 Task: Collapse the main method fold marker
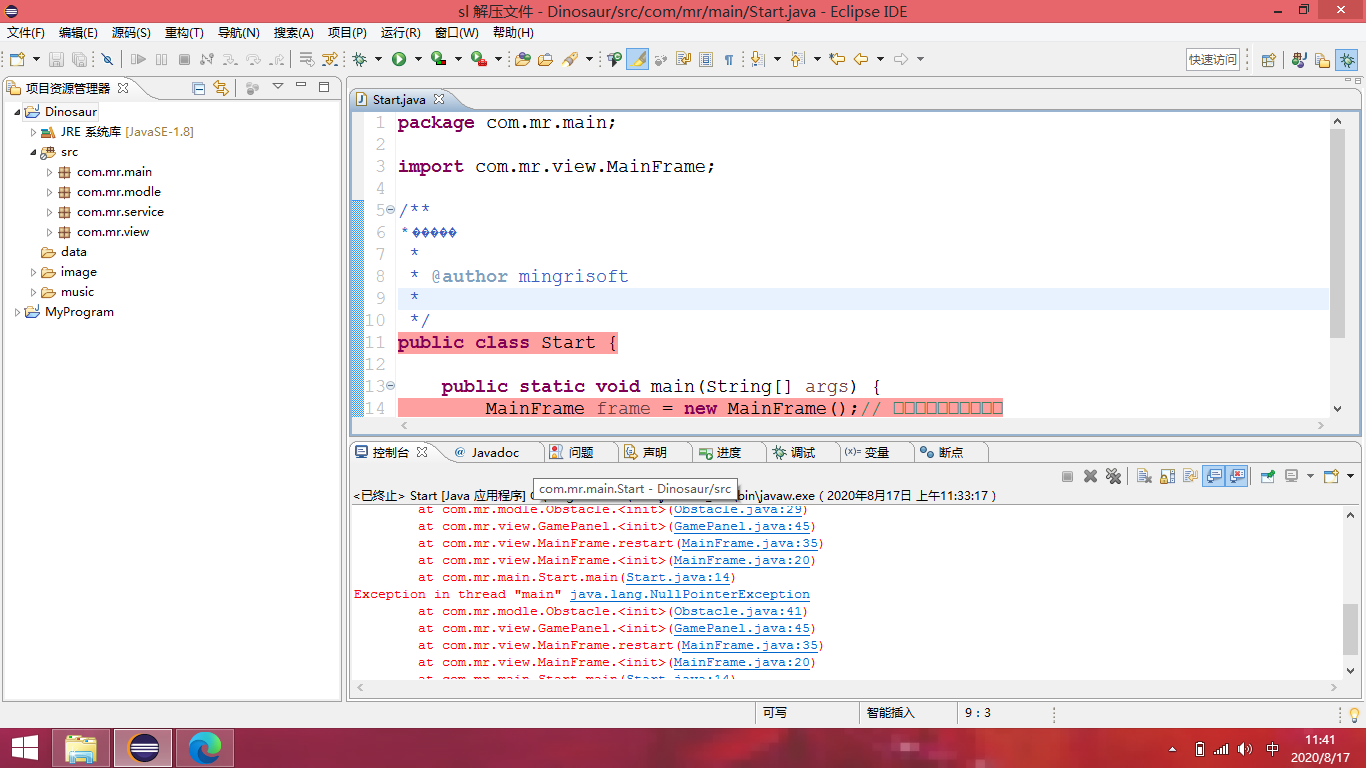click(390, 386)
